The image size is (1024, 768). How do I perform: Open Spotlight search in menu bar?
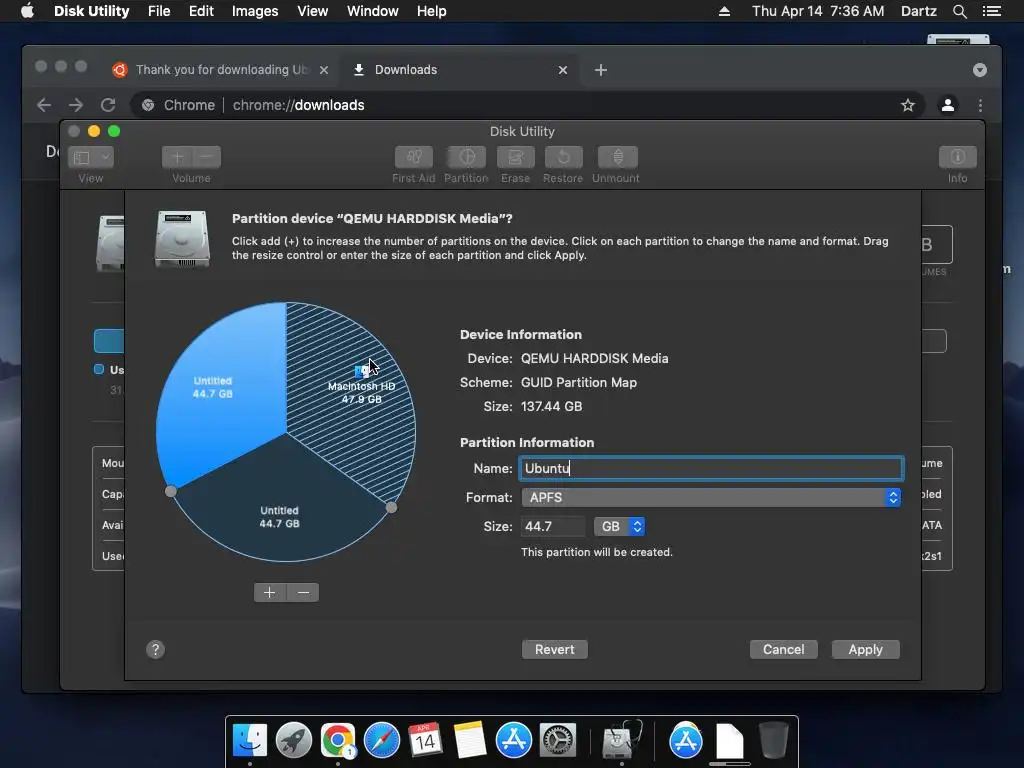(x=959, y=11)
